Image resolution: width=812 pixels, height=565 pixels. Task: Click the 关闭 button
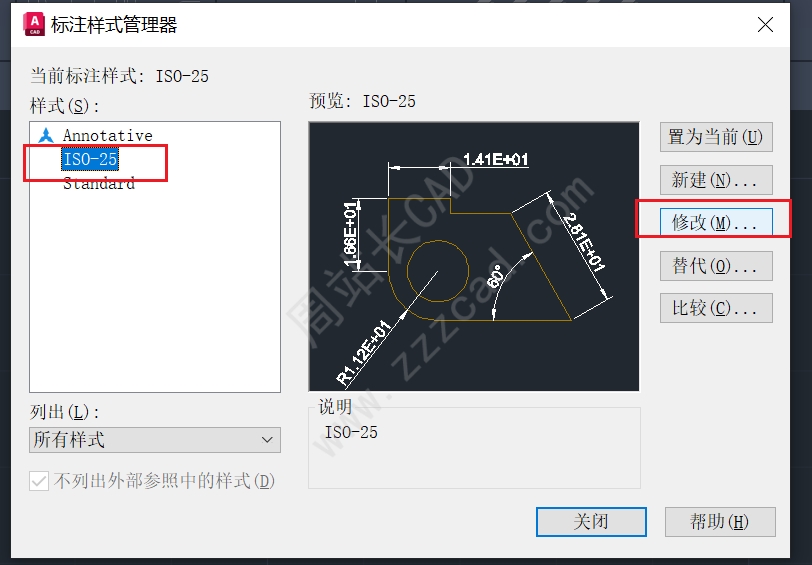click(x=591, y=521)
